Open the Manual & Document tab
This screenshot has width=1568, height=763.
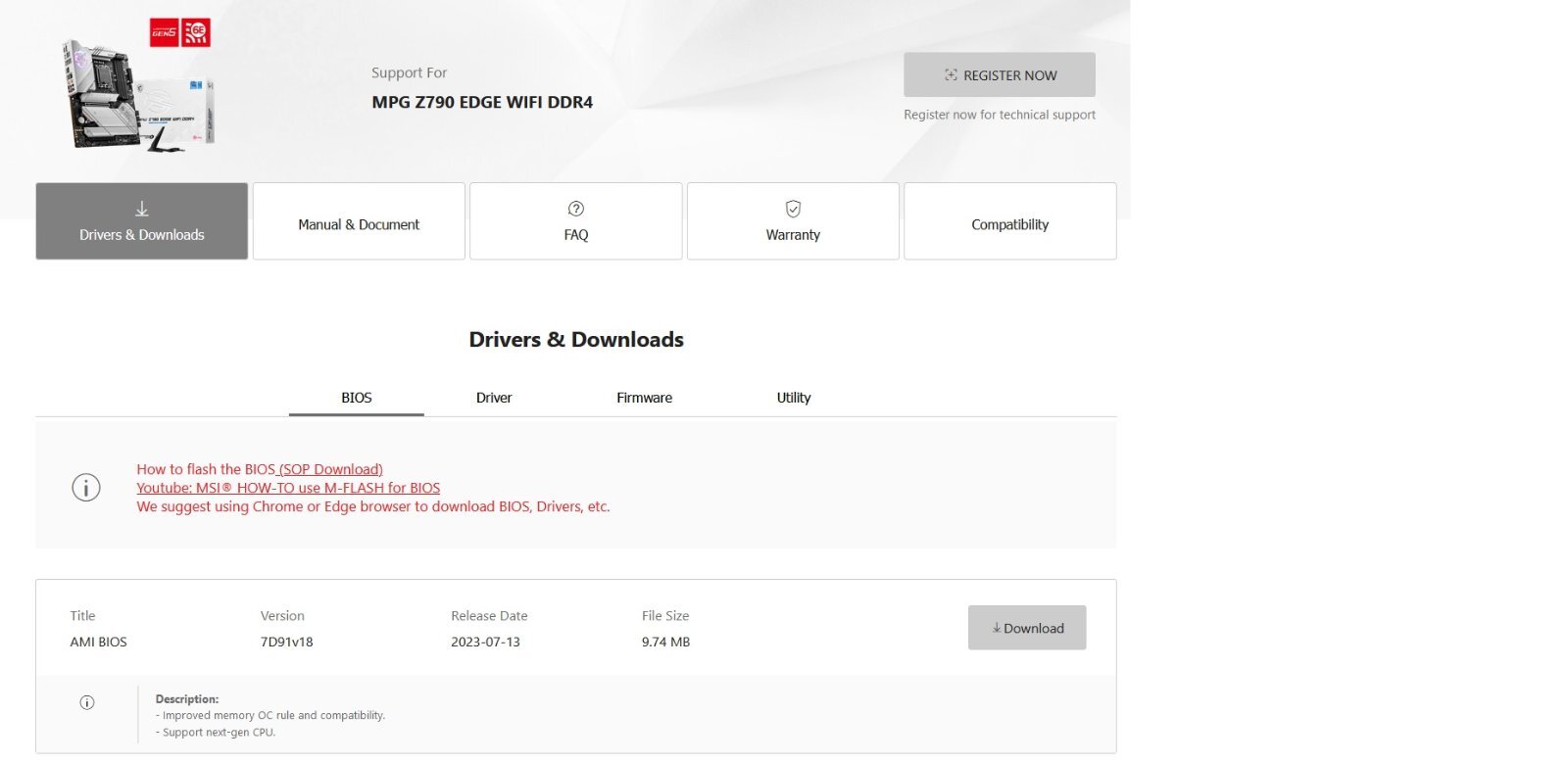pos(359,221)
